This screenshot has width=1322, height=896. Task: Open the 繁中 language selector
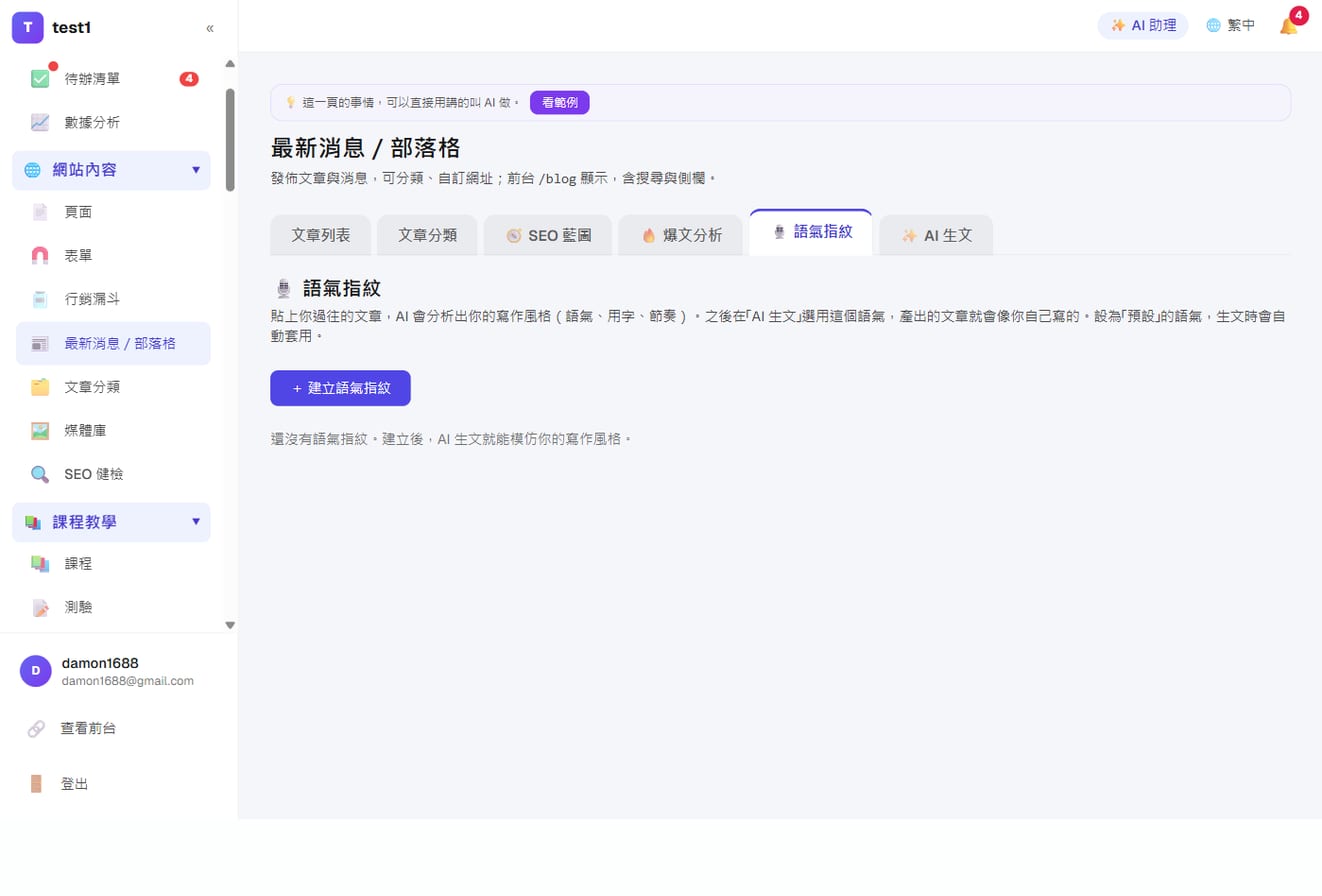(x=1231, y=26)
